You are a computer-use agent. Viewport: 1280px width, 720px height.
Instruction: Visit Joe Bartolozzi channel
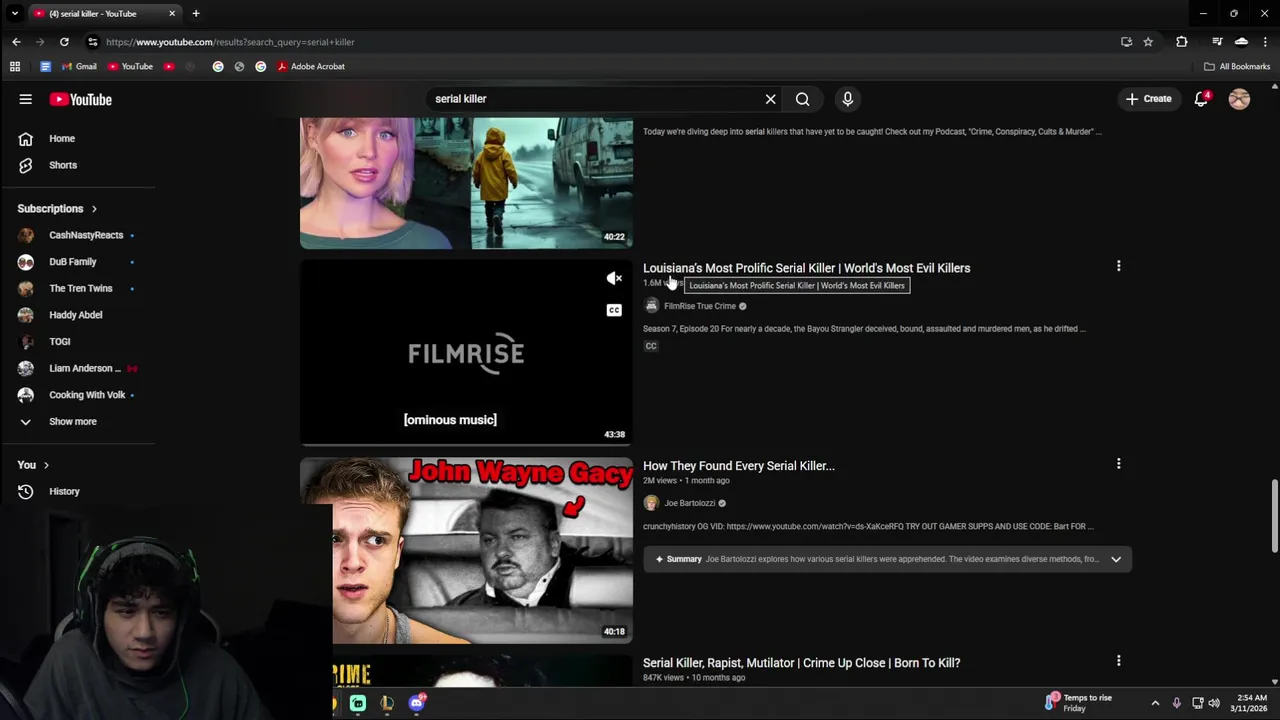tap(689, 503)
